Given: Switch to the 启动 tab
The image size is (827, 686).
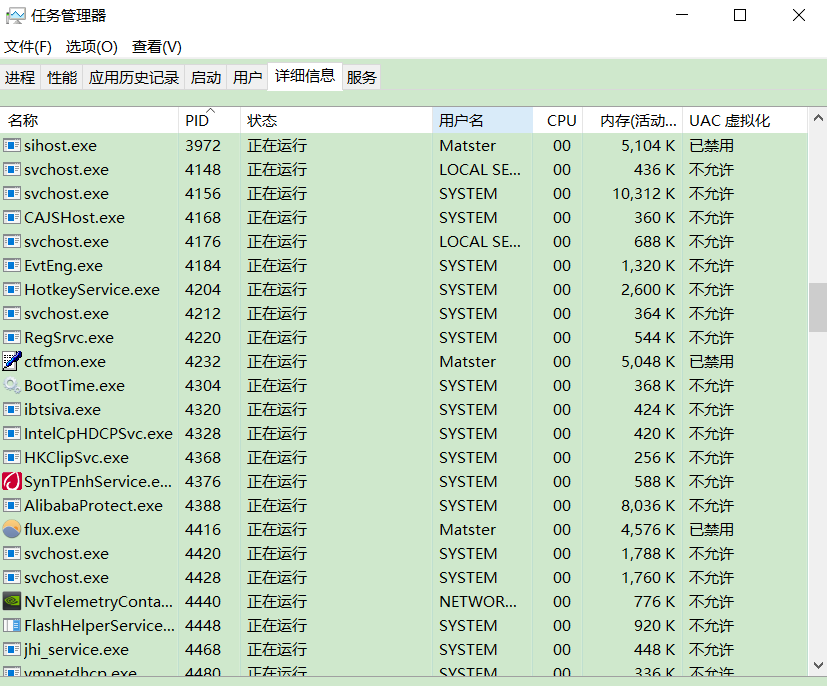Looking at the screenshot, I should tap(206, 78).
